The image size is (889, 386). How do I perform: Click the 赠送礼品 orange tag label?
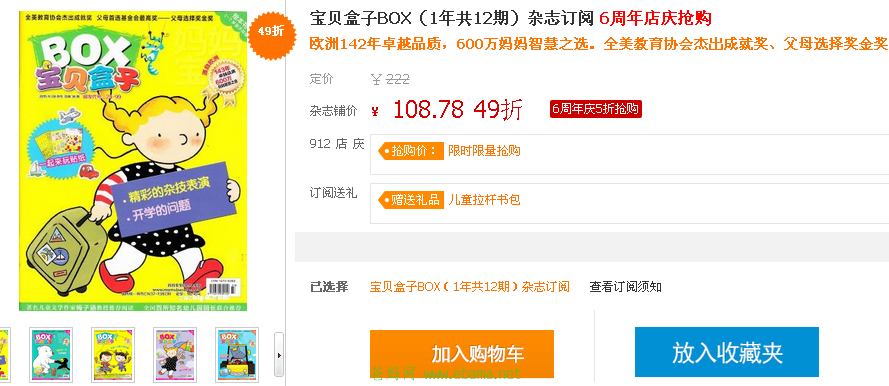tap(409, 200)
